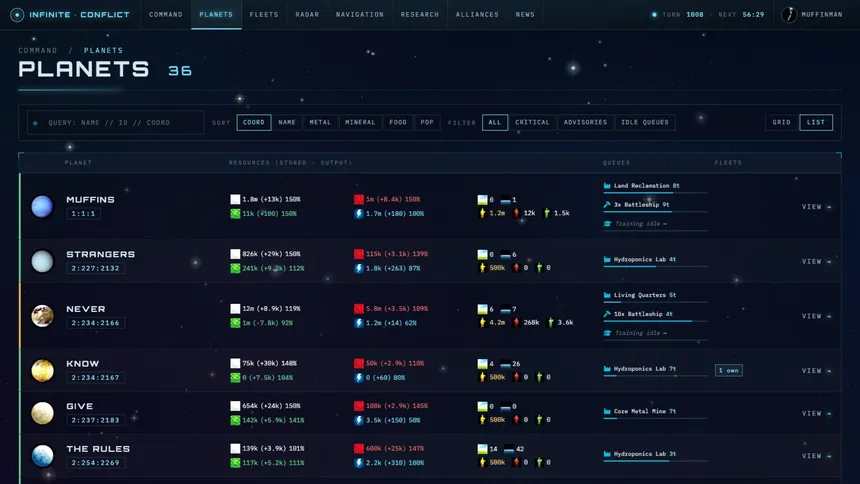Viewport: 860px width, 484px height.
Task: Click View for The Rules planet
Action: tap(816, 456)
